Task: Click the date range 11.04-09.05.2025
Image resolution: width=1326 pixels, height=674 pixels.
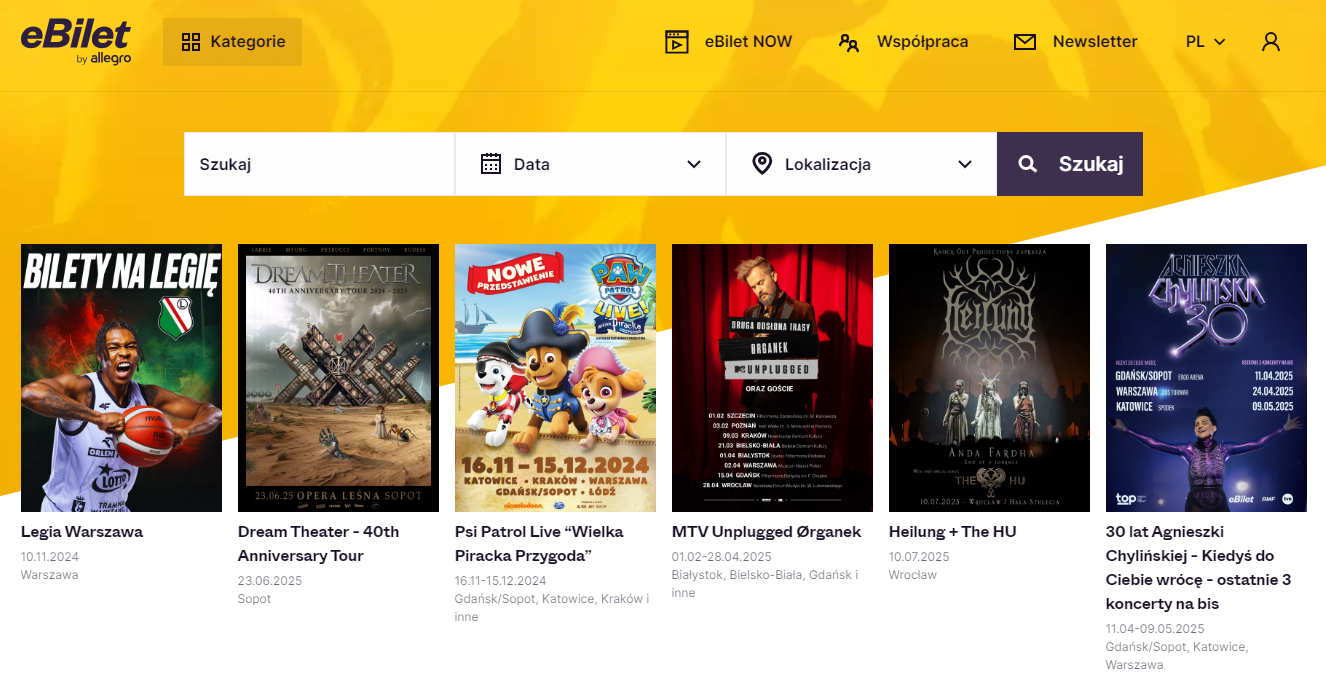Action: pyautogui.click(x=1155, y=629)
